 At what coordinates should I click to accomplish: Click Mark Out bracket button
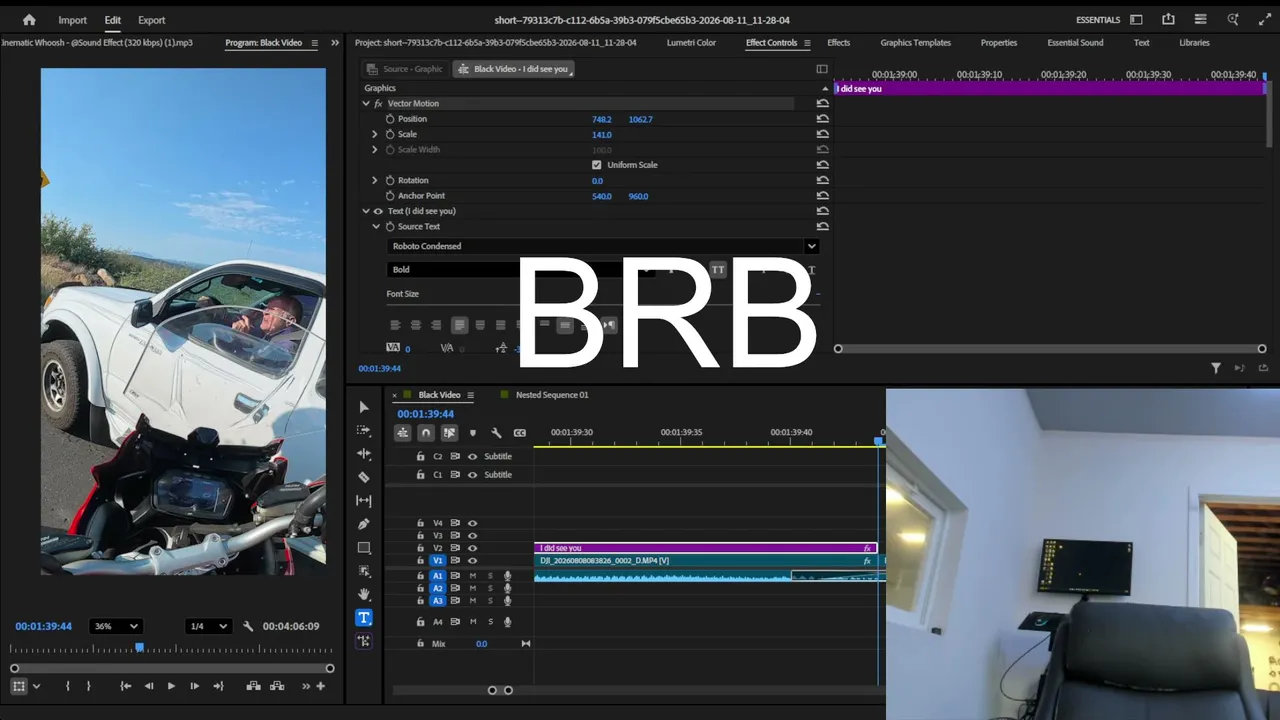pyautogui.click(x=88, y=686)
